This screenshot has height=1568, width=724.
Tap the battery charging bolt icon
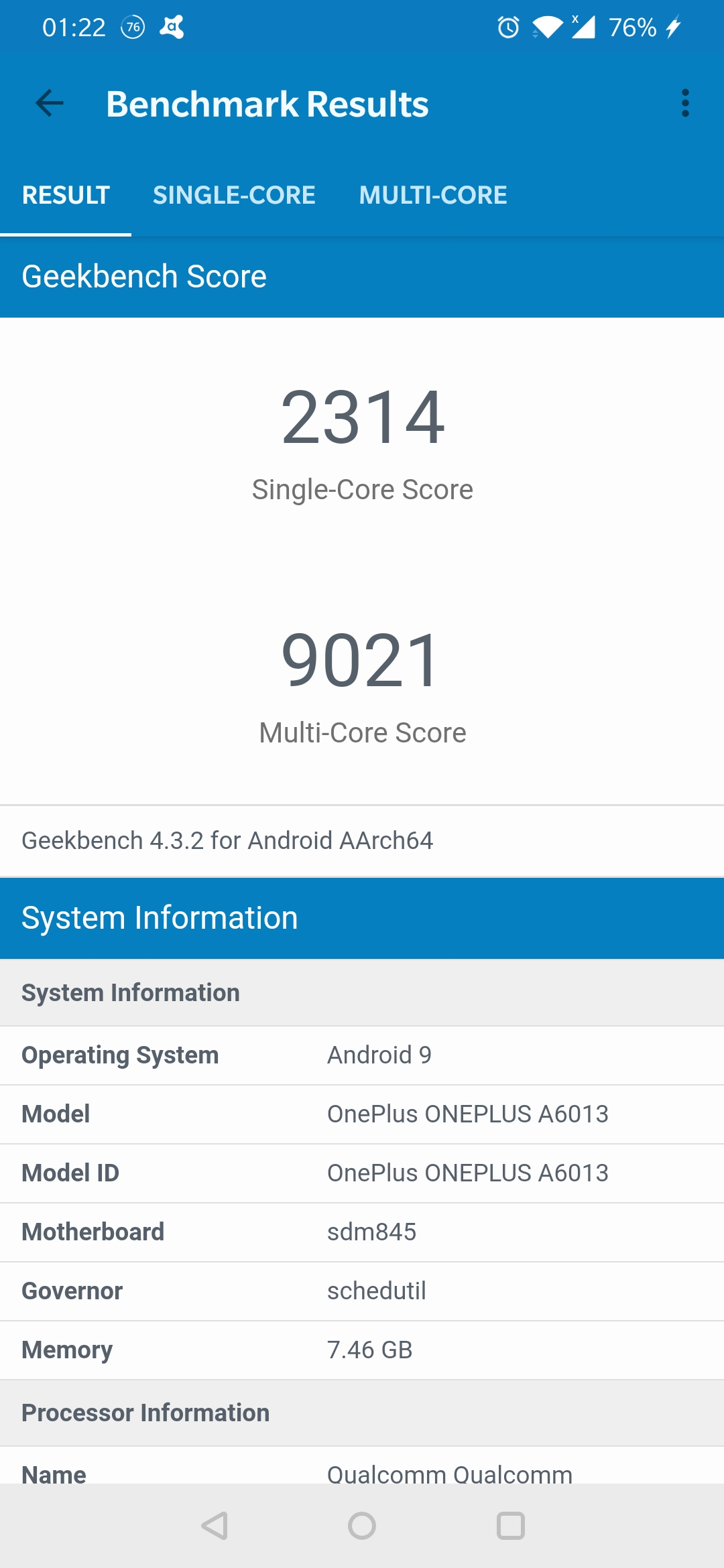[x=673, y=27]
